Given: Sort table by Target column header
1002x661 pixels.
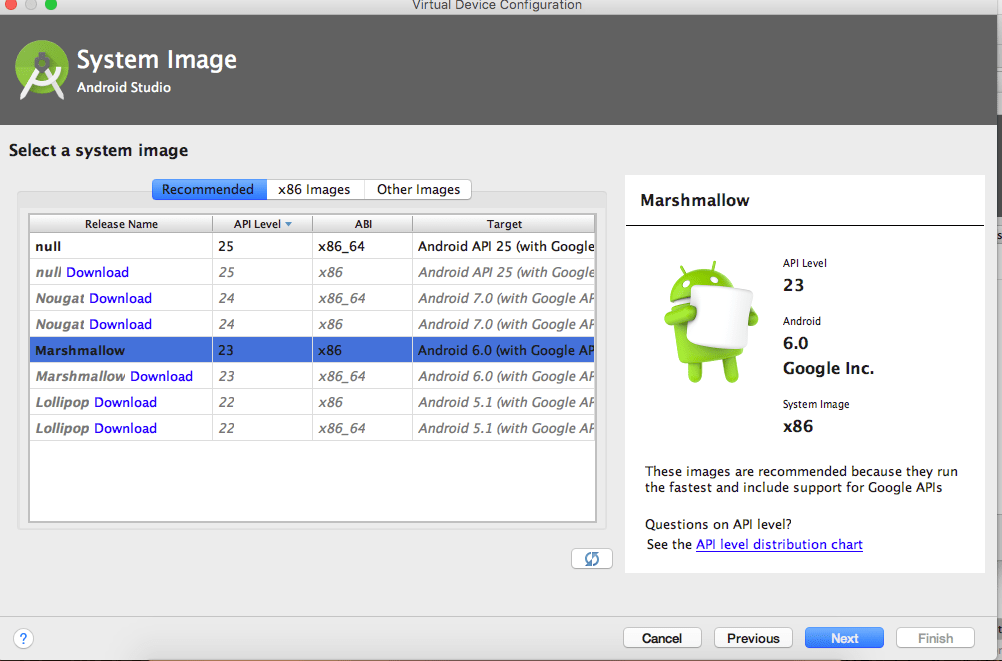Looking at the screenshot, I should (504, 224).
